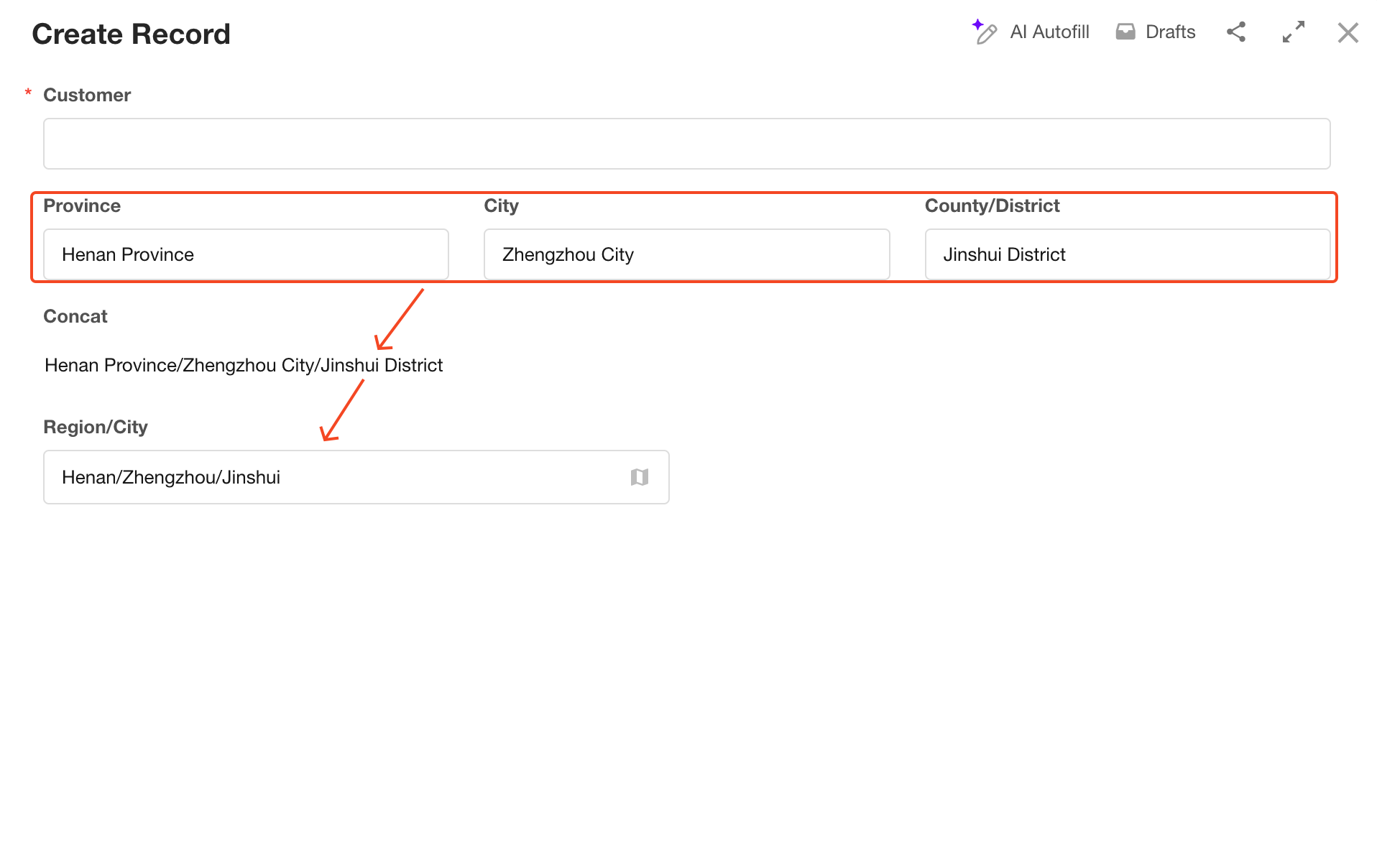Click the concatenated Henan Province/Zhengzhou City/Jinshui District text
This screenshot has width=1377, height=868.
coord(244,365)
